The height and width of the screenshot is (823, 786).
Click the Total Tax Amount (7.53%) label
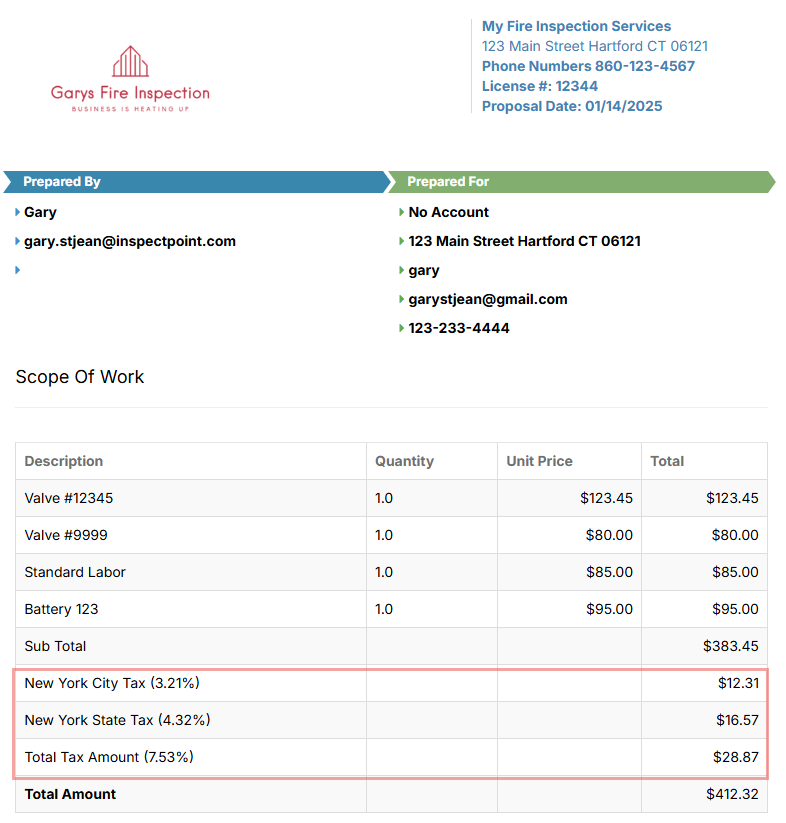coord(109,757)
